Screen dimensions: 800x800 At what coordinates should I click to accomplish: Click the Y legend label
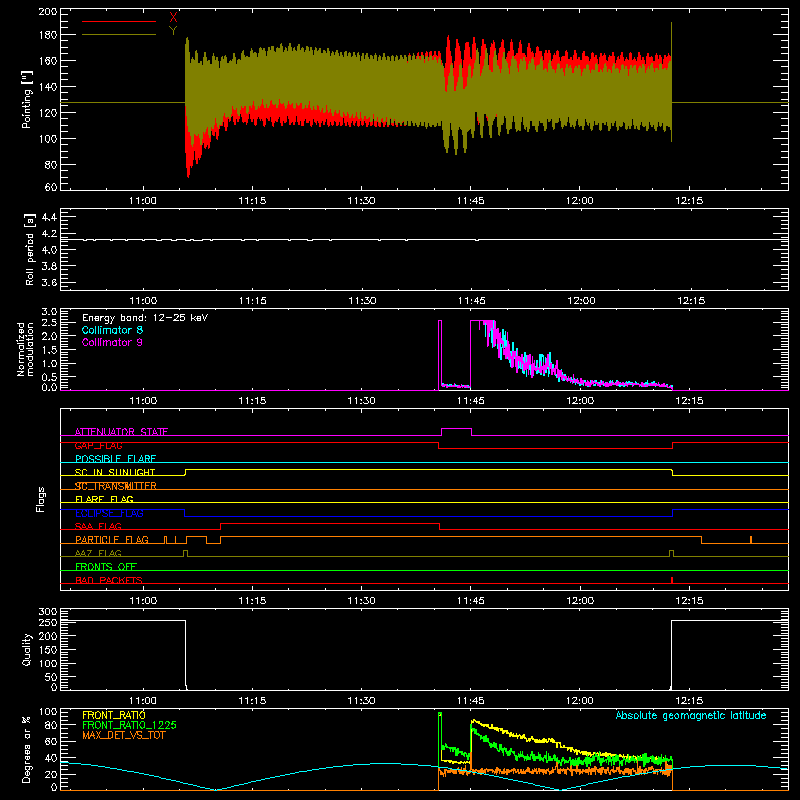pos(173,31)
